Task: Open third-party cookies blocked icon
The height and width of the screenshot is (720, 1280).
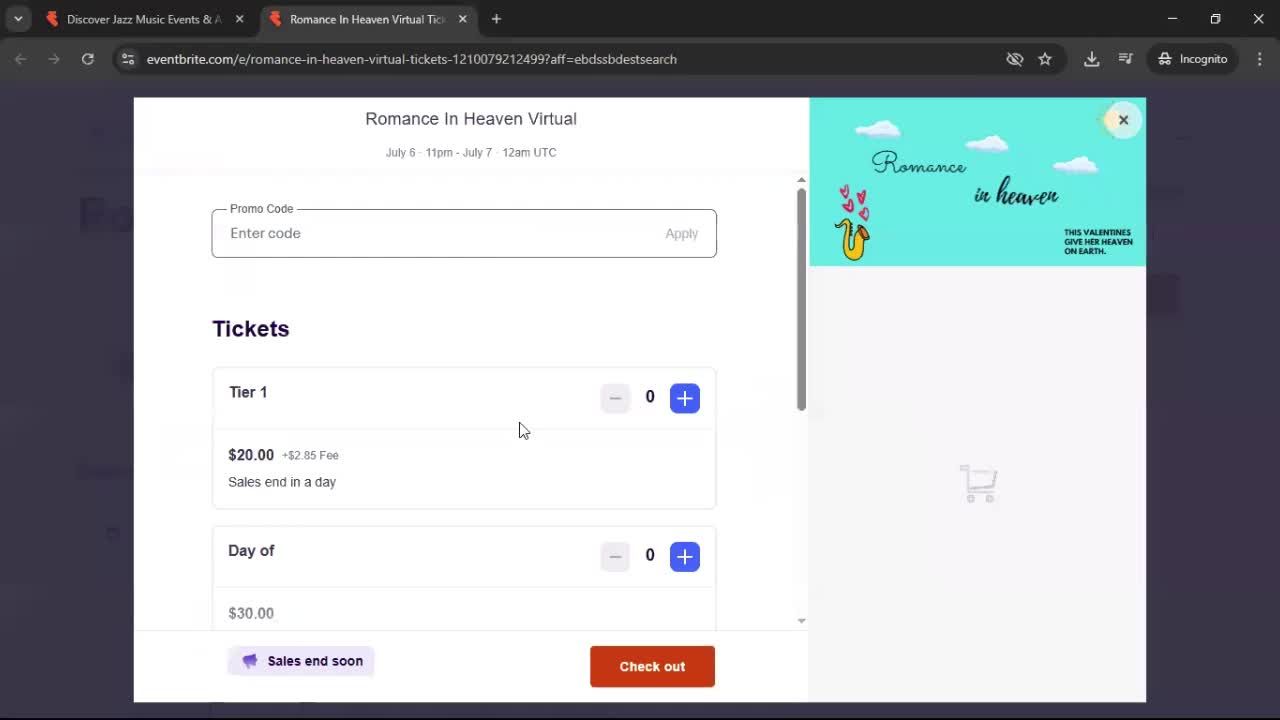Action: pyautogui.click(x=1015, y=59)
